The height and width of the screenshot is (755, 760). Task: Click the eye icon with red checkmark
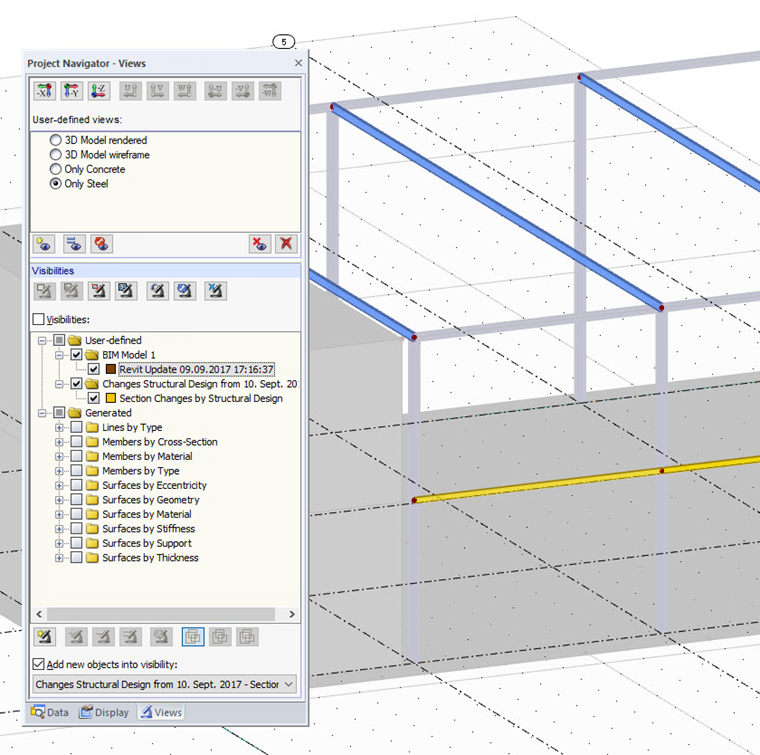pos(102,244)
